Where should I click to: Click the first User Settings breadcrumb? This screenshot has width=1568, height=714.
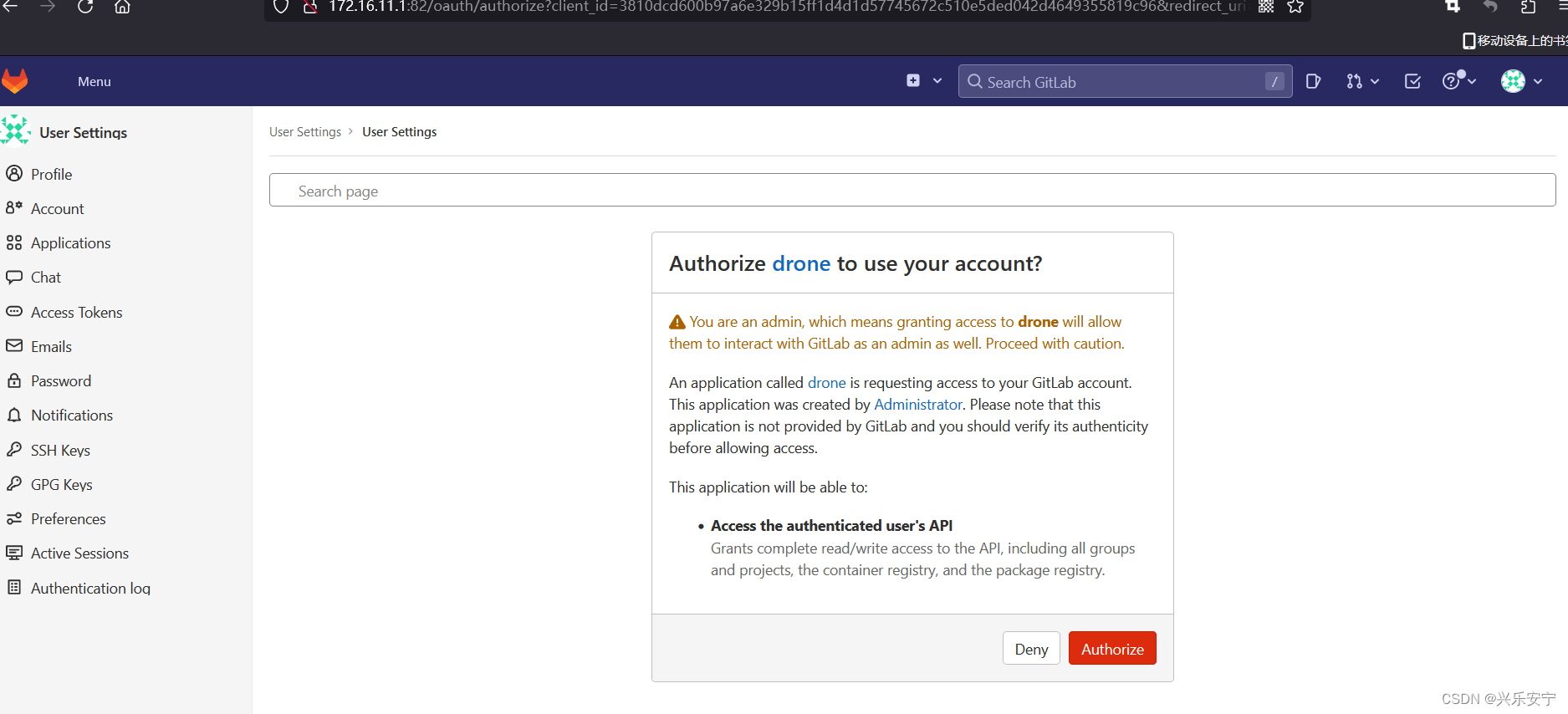coord(305,132)
